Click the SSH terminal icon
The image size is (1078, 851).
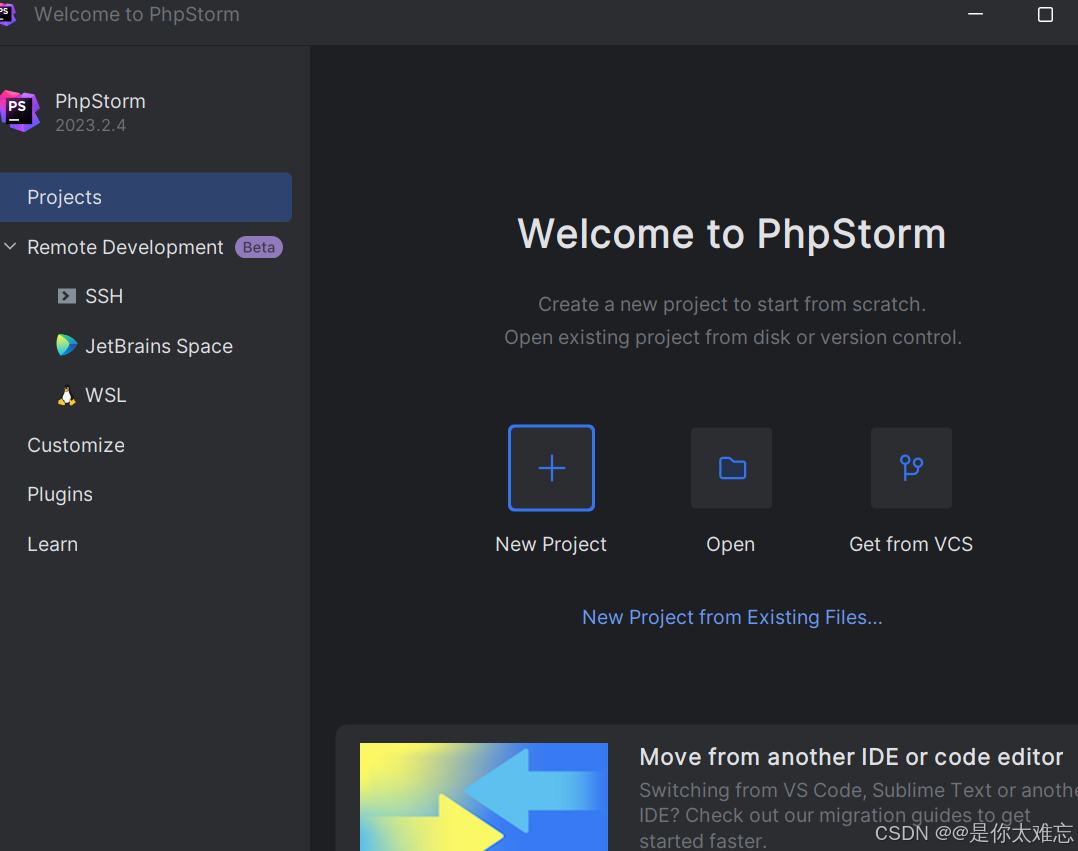tap(66, 296)
